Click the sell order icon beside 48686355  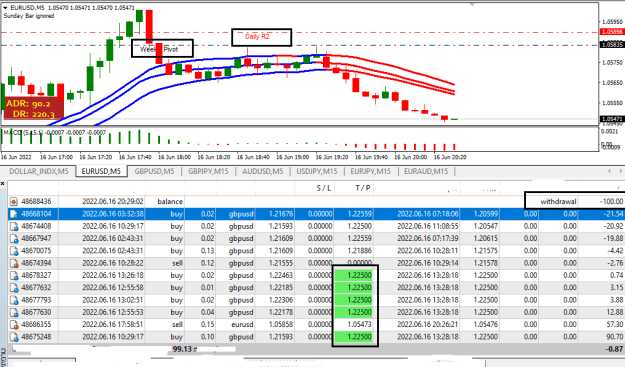point(14,325)
